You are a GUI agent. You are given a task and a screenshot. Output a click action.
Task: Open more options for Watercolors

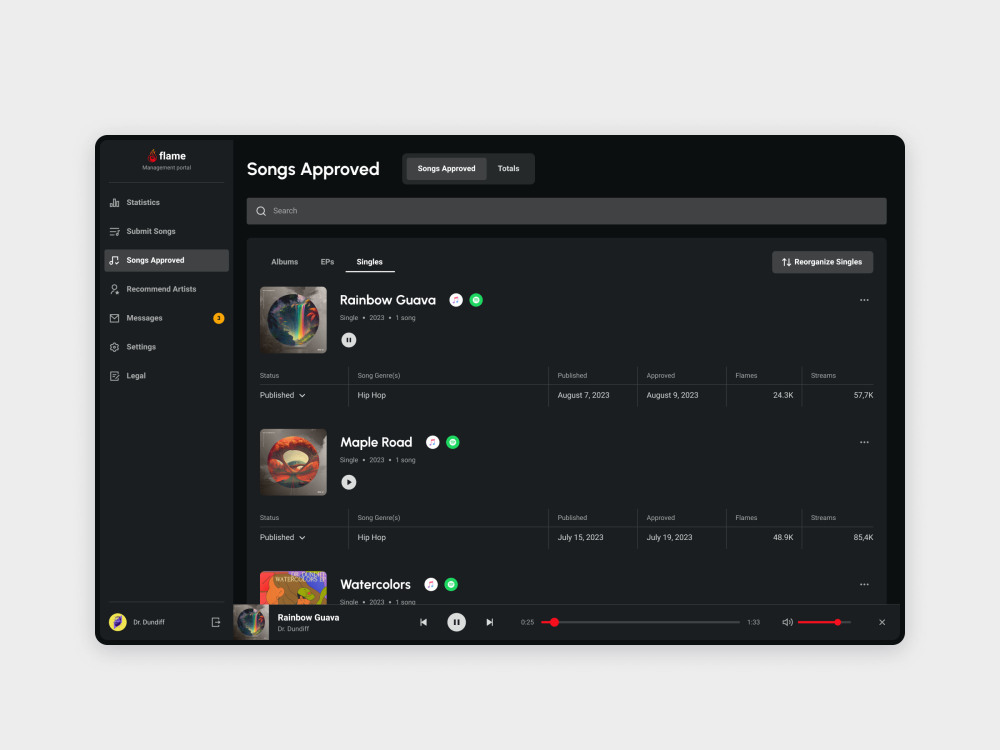864,584
